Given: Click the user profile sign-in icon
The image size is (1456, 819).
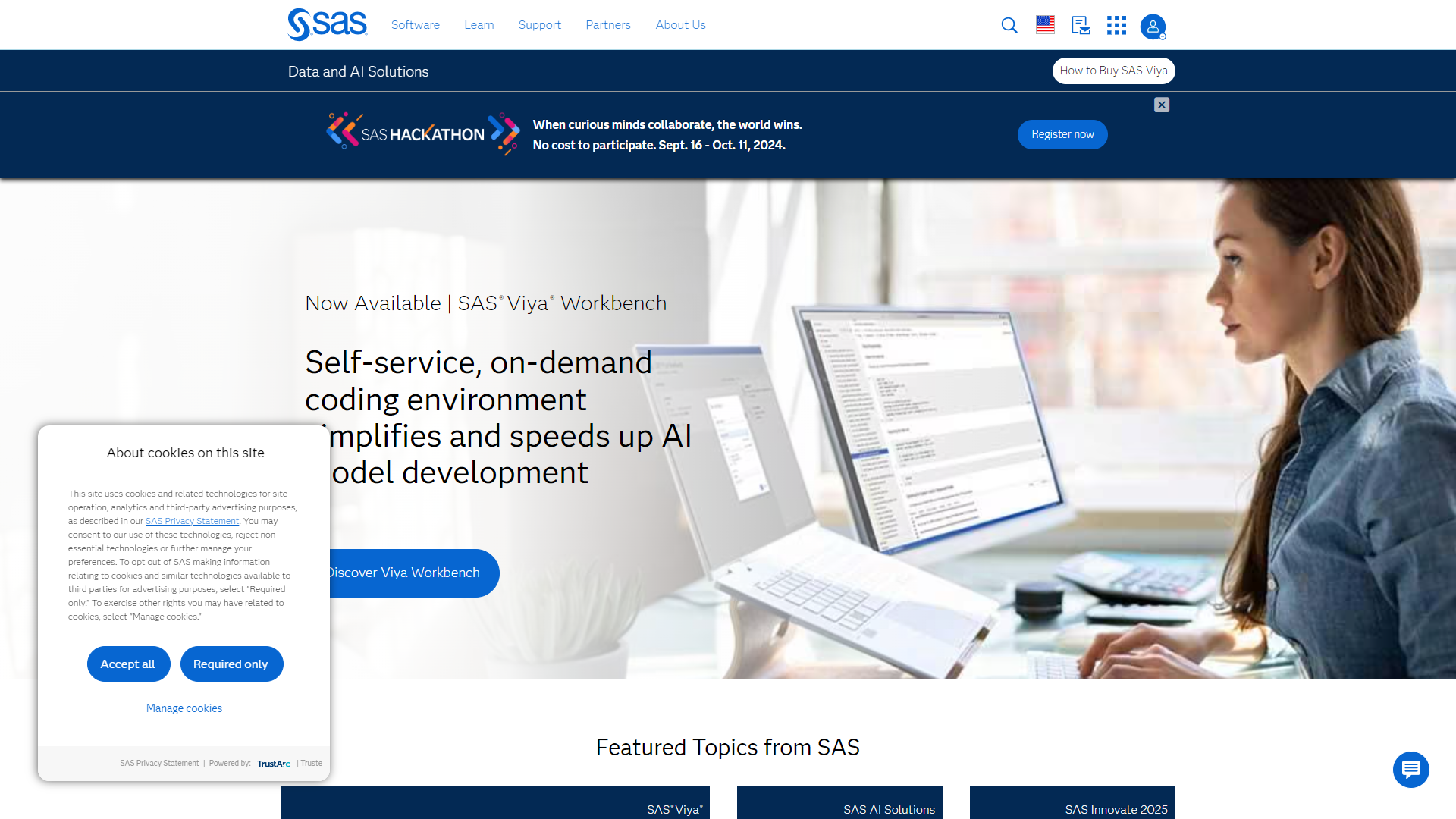Looking at the screenshot, I should [x=1152, y=27].
